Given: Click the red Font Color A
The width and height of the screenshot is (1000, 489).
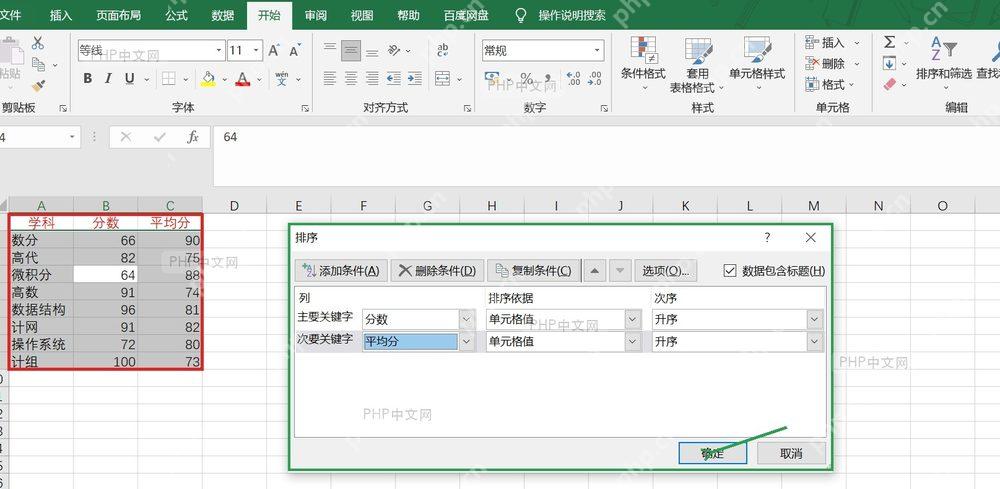Looking at the screenshot, I should pyautogui.click(x=242, y=78).
